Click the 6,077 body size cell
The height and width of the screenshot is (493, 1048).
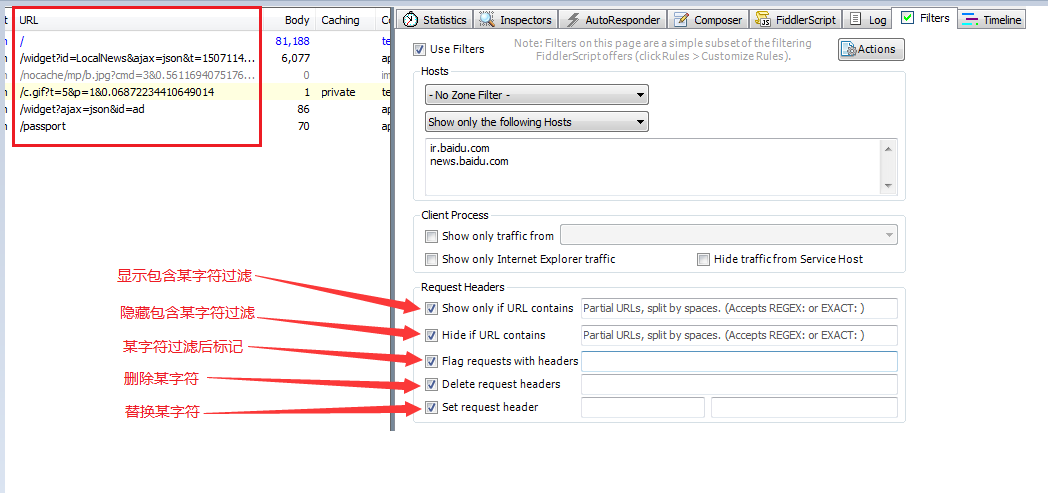click(295, 58)
